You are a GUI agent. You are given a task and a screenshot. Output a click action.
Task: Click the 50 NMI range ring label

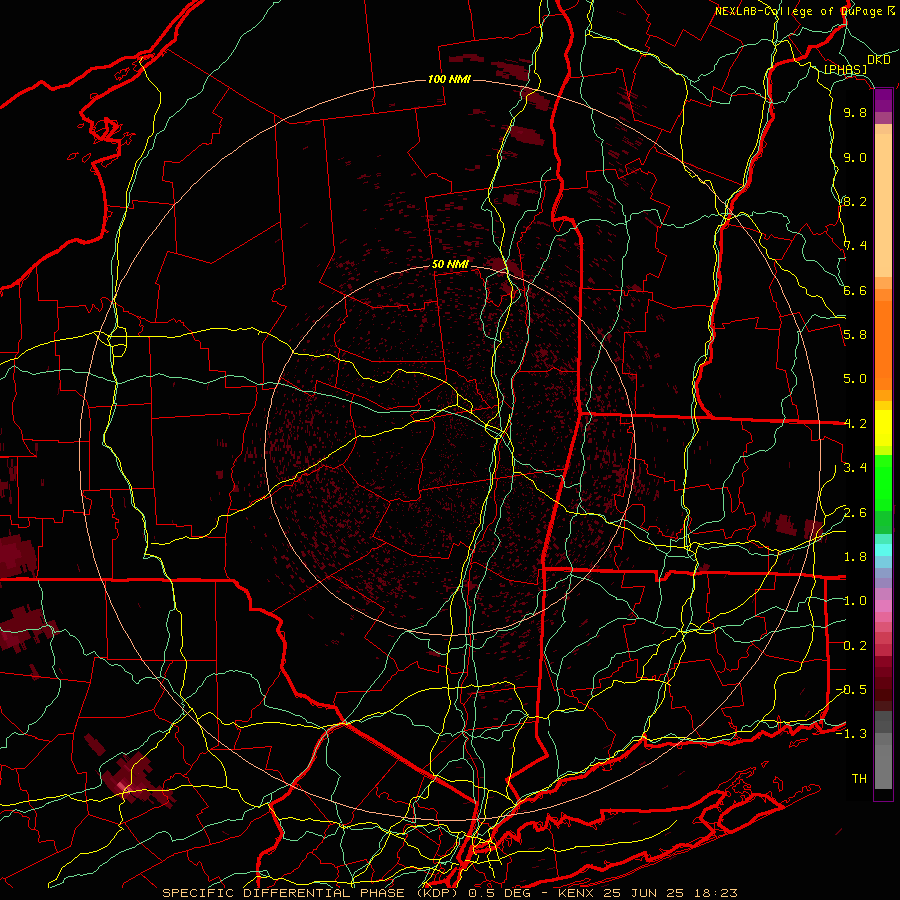450,265
